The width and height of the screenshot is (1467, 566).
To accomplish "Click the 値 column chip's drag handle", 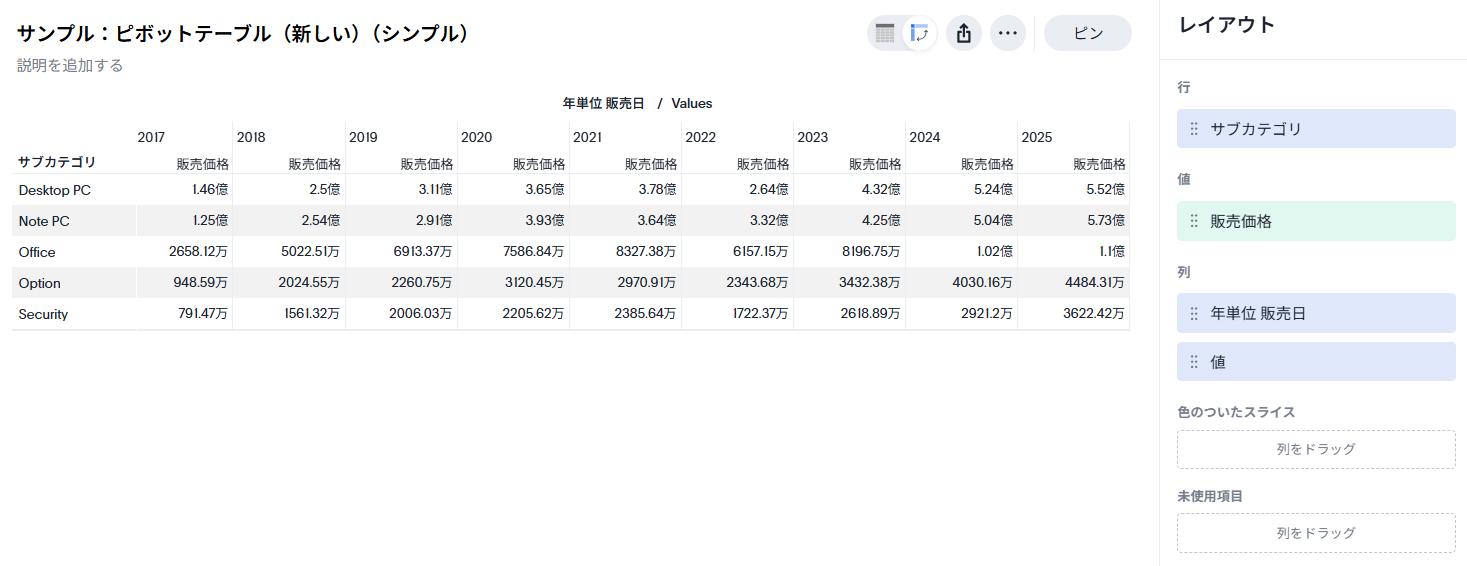I will pos(1193,362).
